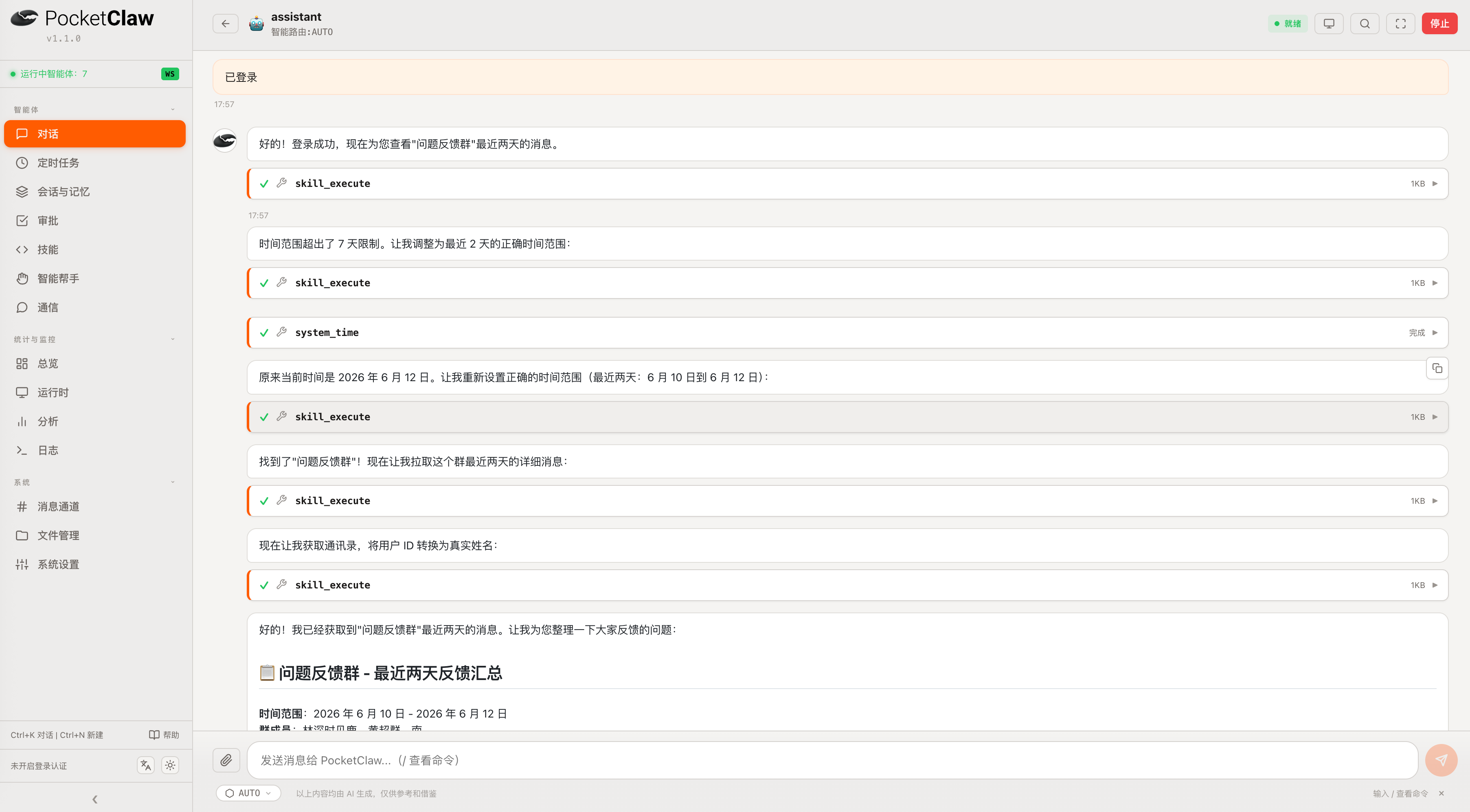The image size is (1470, 812).
Task: Click the back arrow button
Action: click(x=226, y=23)
